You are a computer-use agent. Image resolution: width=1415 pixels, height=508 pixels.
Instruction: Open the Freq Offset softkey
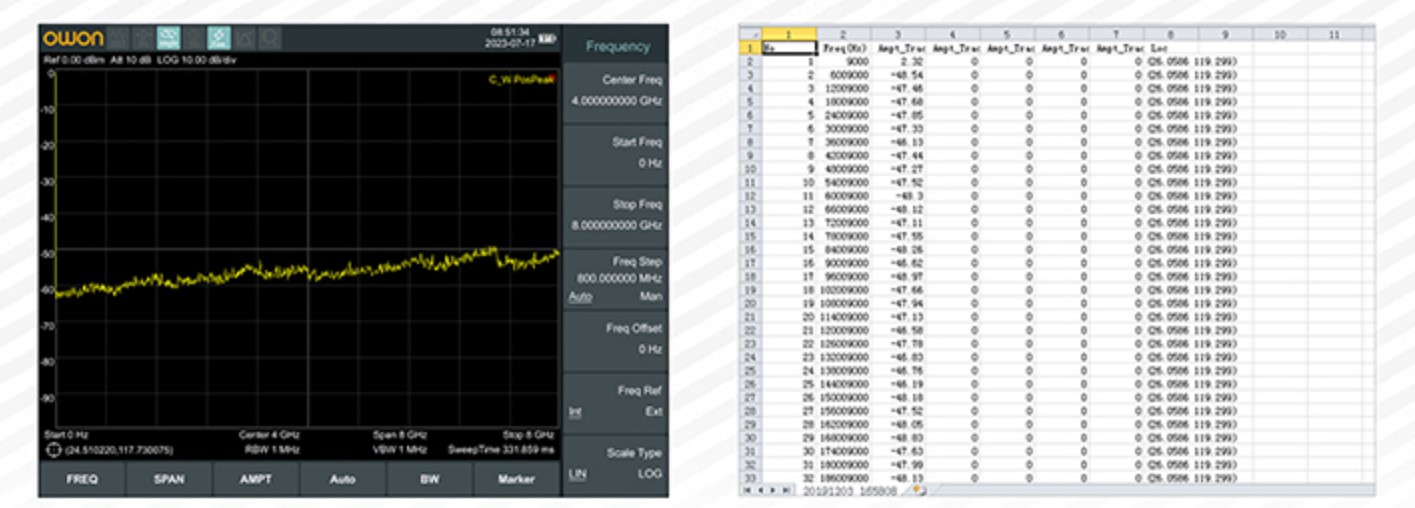[x=617, y=339]
